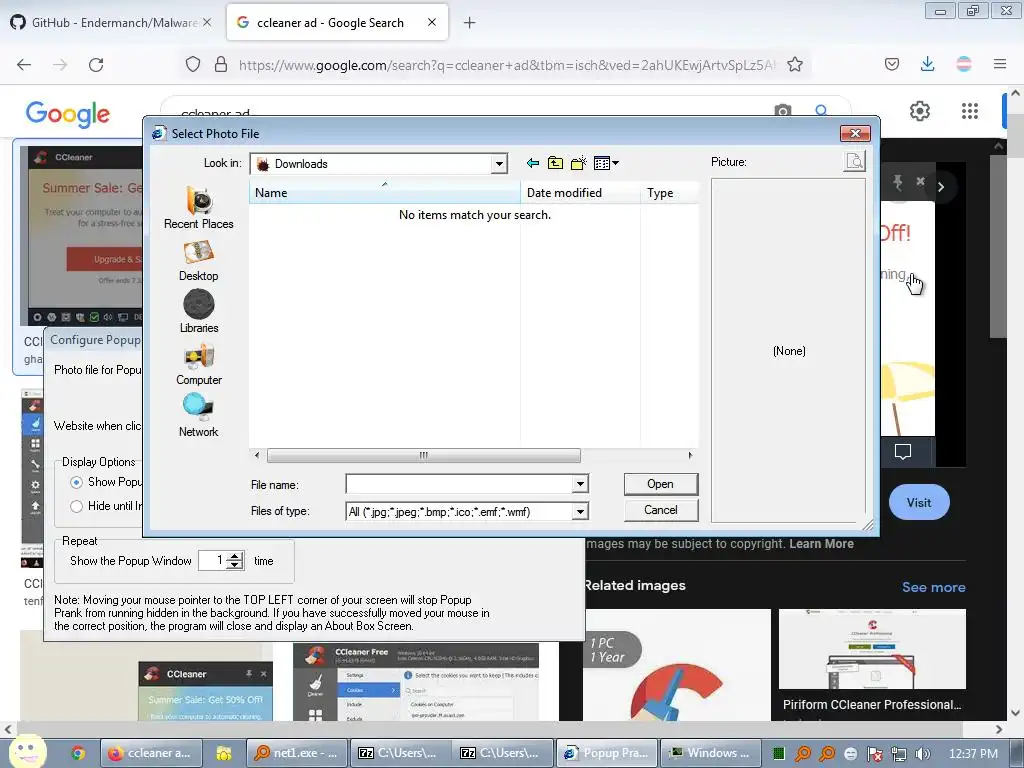Switch to Popup Prank taskbar item
The image size is (1024, 768).
(x=607, y=753)
